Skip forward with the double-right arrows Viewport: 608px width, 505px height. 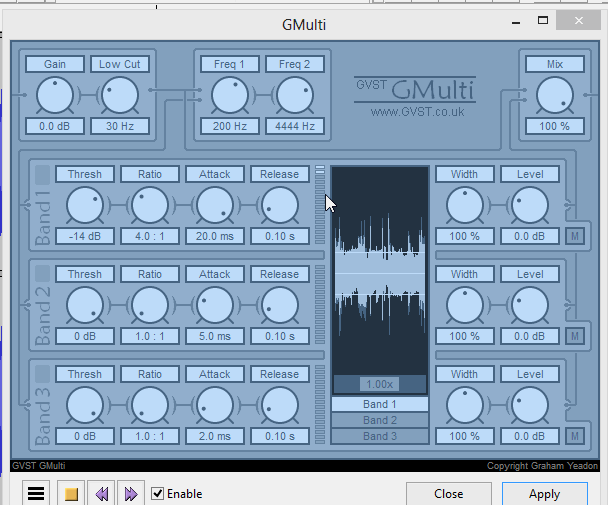(131, 493)
